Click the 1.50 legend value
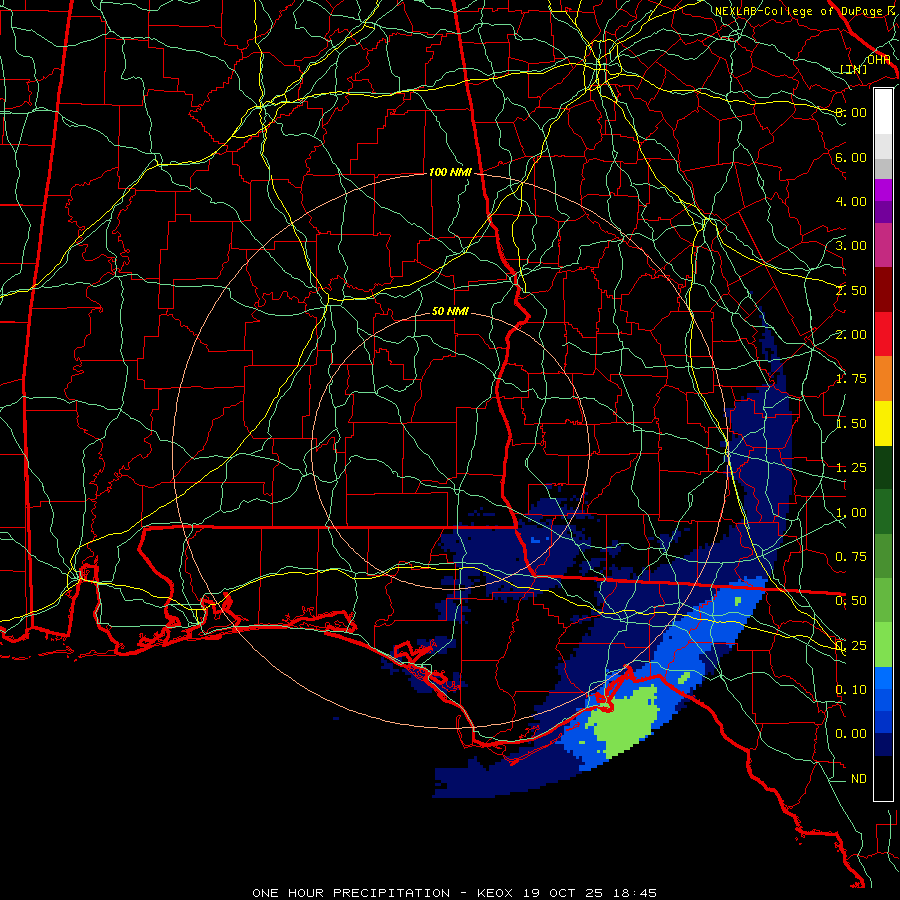This screenshot has height=900, width=900. (x=851, y=424)
